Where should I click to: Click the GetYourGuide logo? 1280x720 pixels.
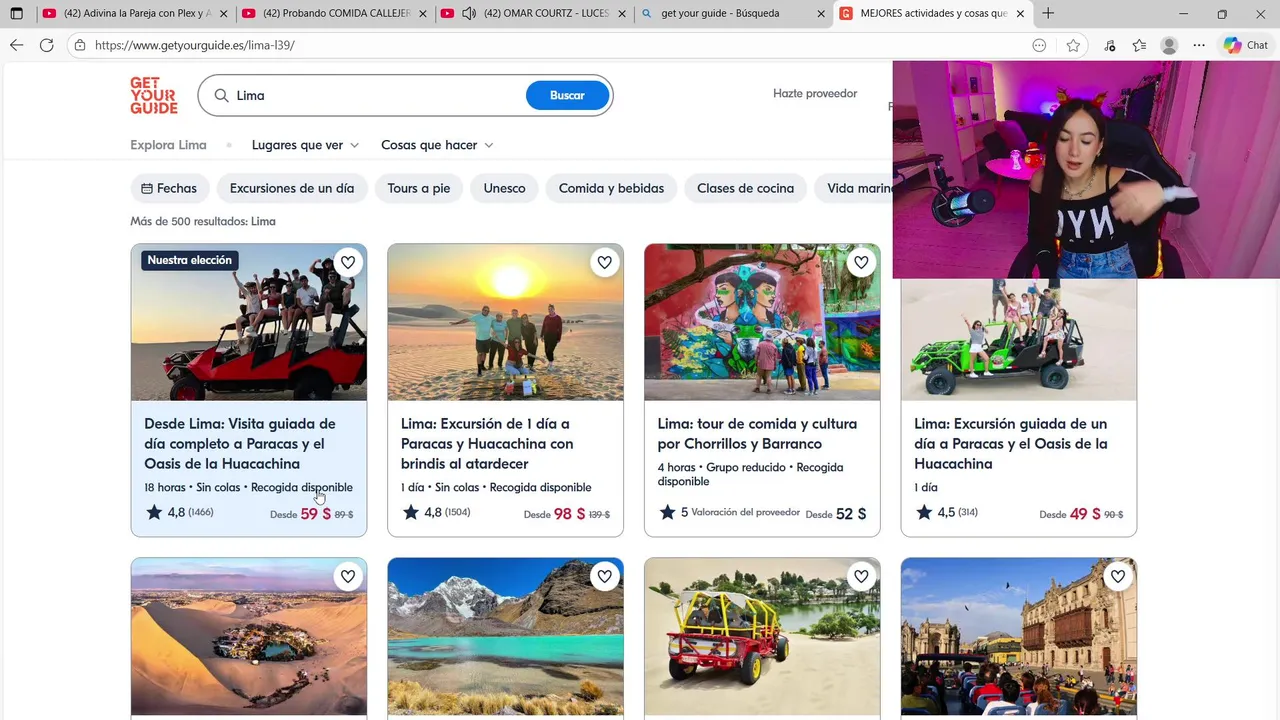153,95
